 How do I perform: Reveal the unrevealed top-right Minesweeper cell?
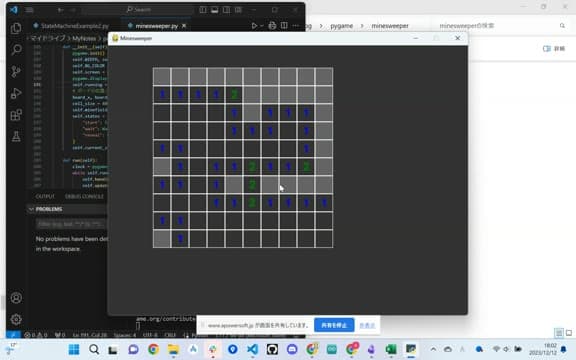click(324, 76)
